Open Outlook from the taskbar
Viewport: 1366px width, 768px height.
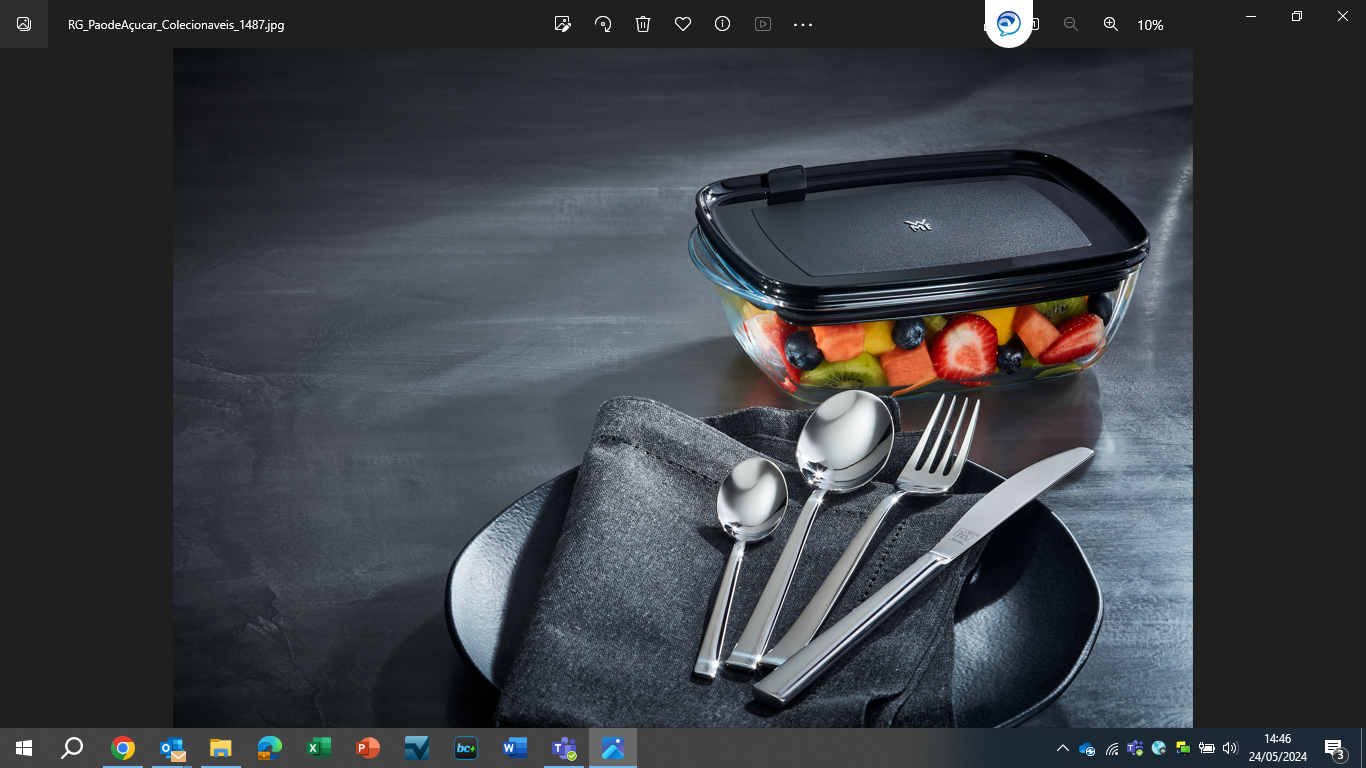tap(172, 748)
